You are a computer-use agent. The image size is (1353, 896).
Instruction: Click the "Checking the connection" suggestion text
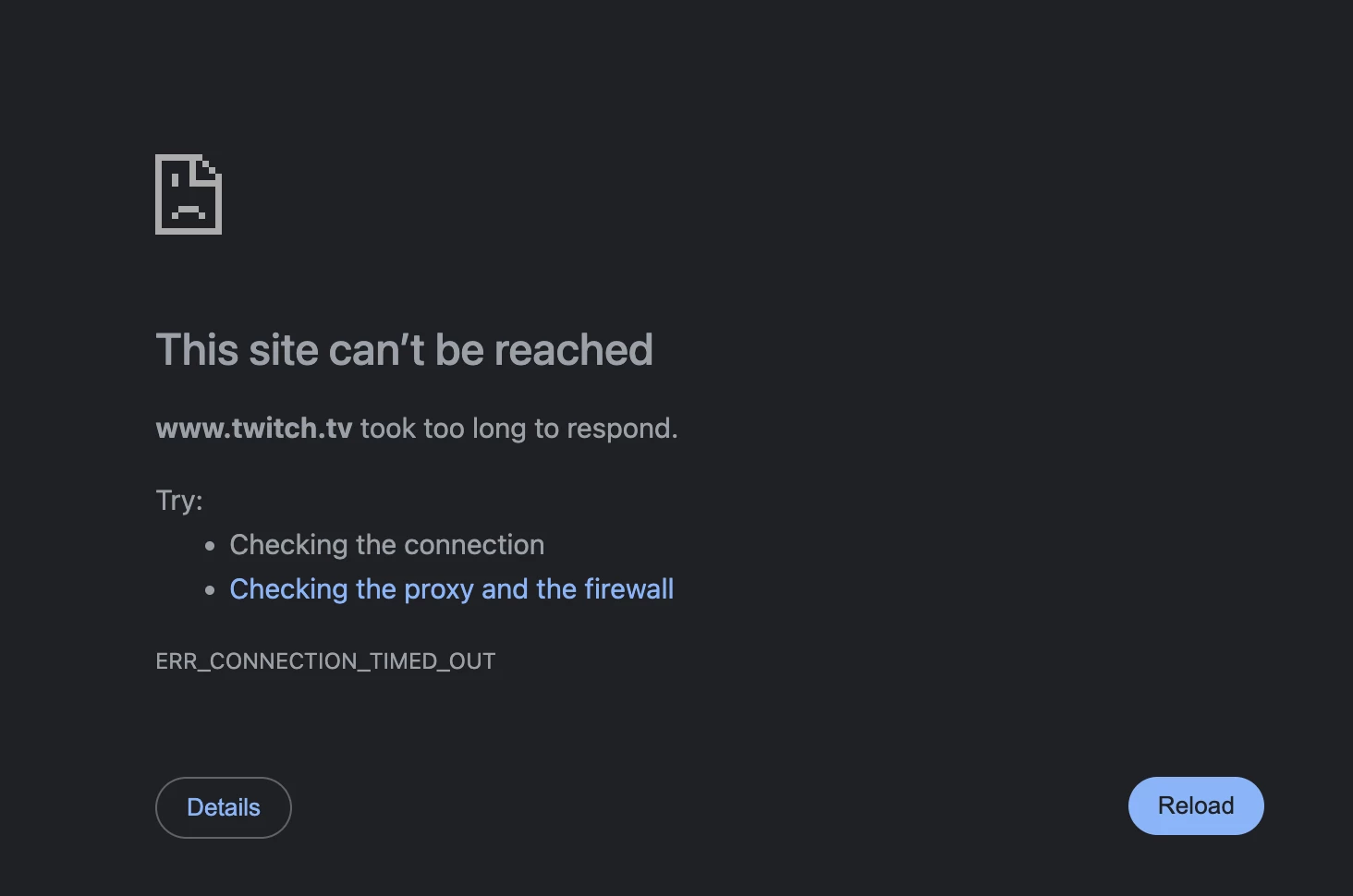(386, 545)
